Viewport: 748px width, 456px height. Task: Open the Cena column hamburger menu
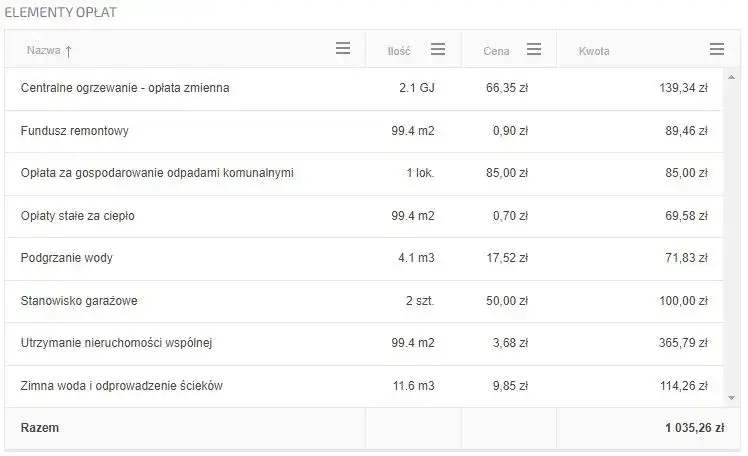click(534, 49)
